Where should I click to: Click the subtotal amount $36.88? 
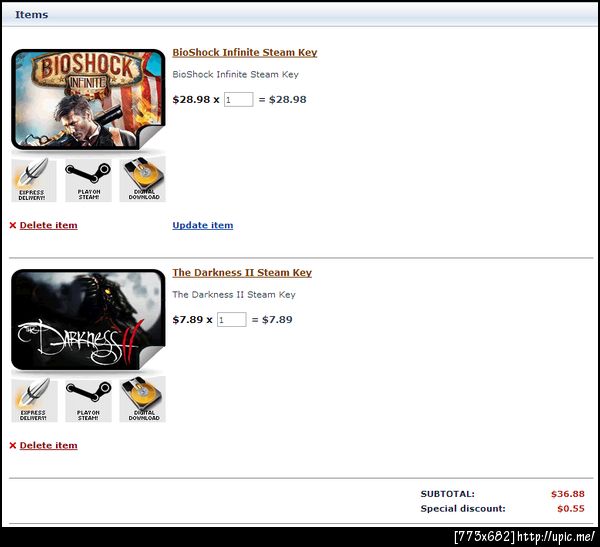567,494
